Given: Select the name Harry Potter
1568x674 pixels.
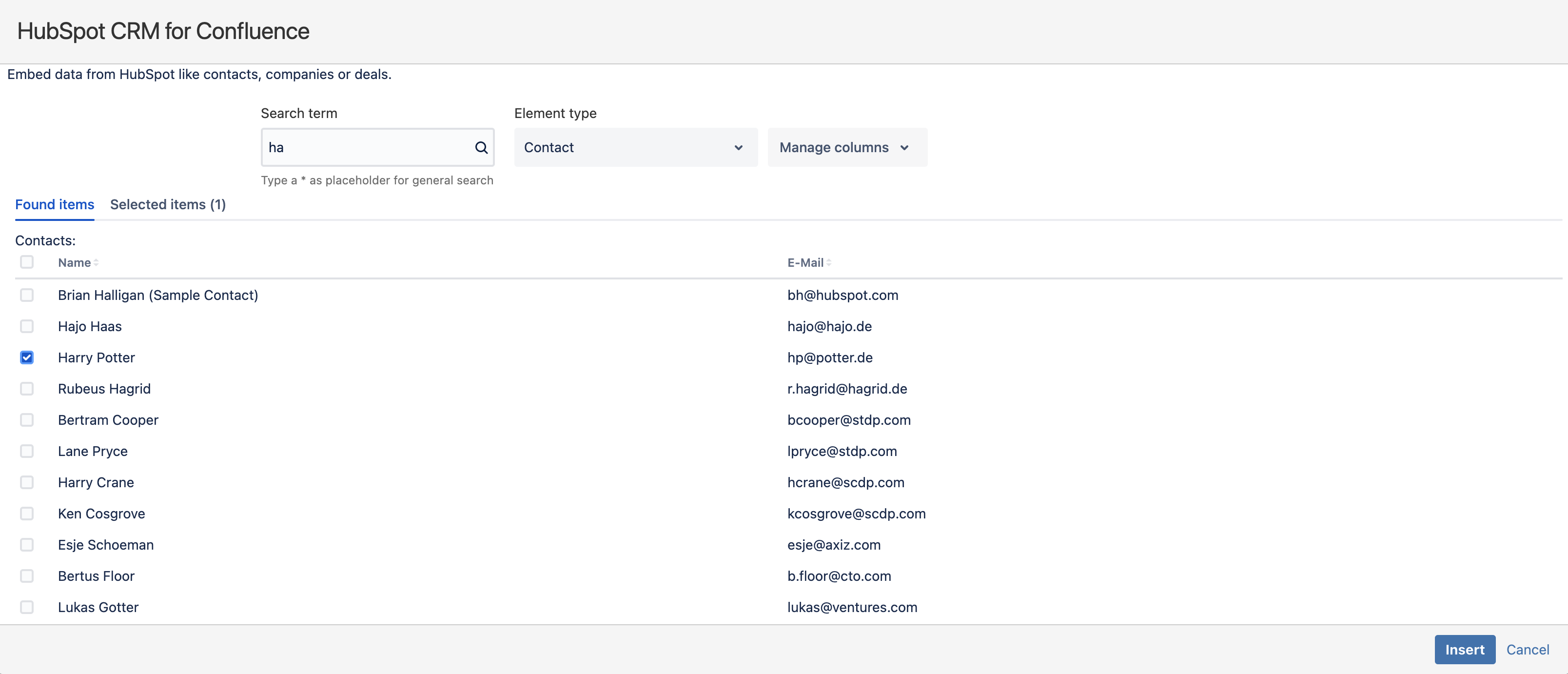Looking at the screenshot, I should 97,357.
